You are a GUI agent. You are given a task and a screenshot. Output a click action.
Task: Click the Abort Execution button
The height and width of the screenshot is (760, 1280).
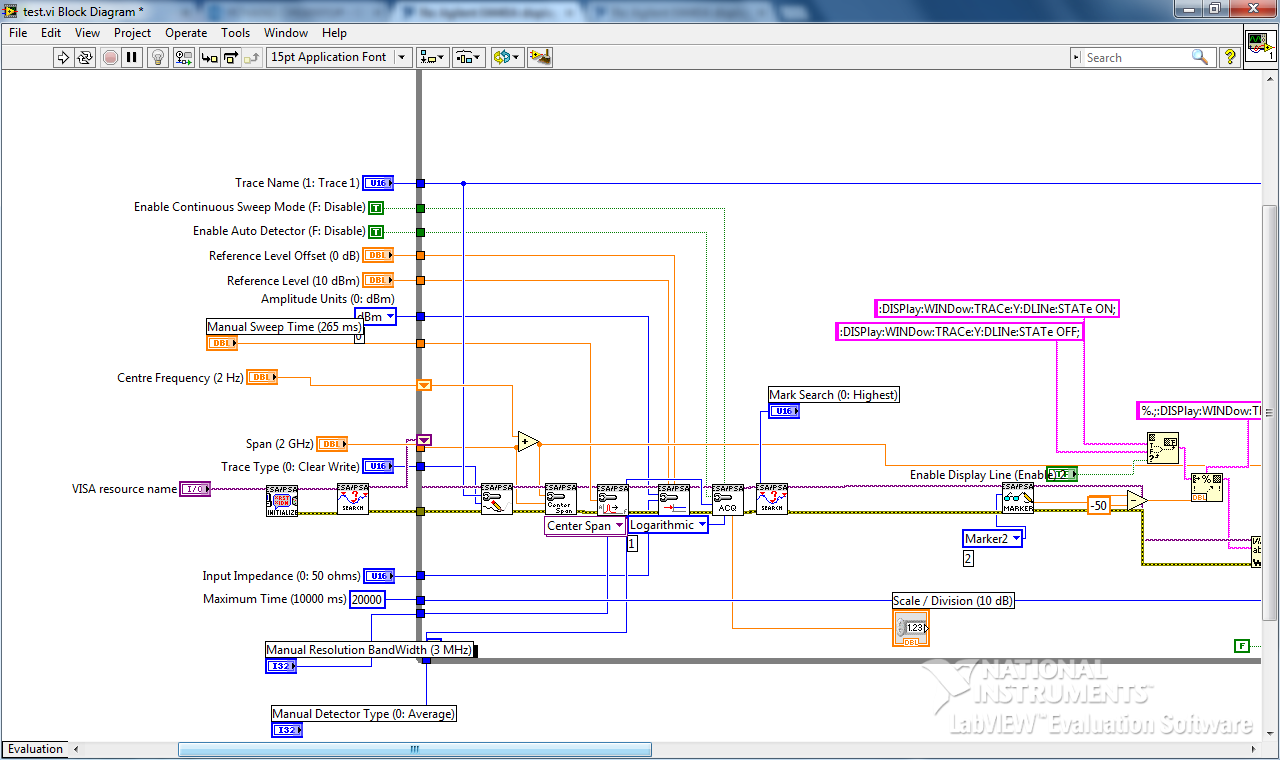pos(110,57)
